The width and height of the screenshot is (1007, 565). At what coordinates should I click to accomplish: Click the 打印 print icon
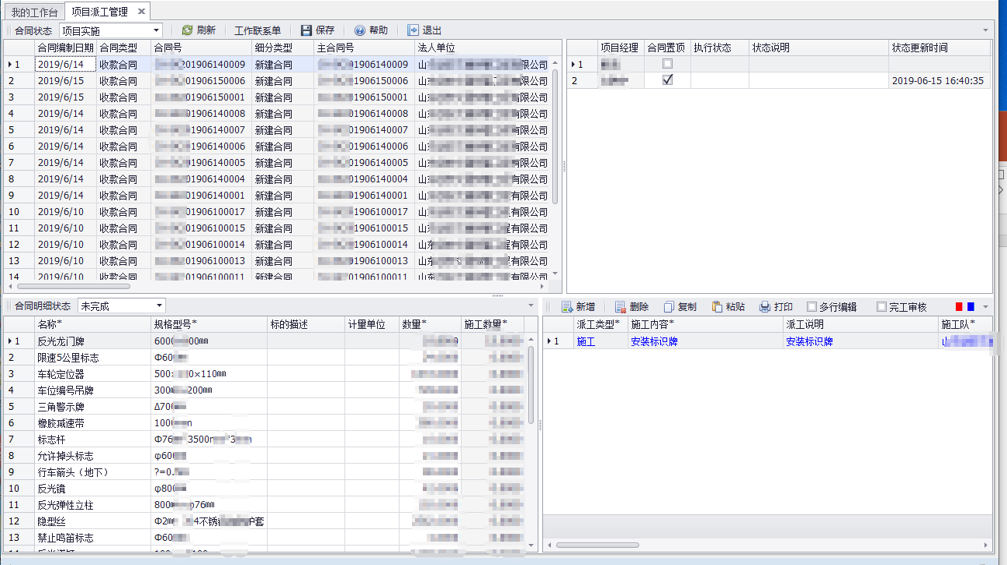(x=765, y=307)
